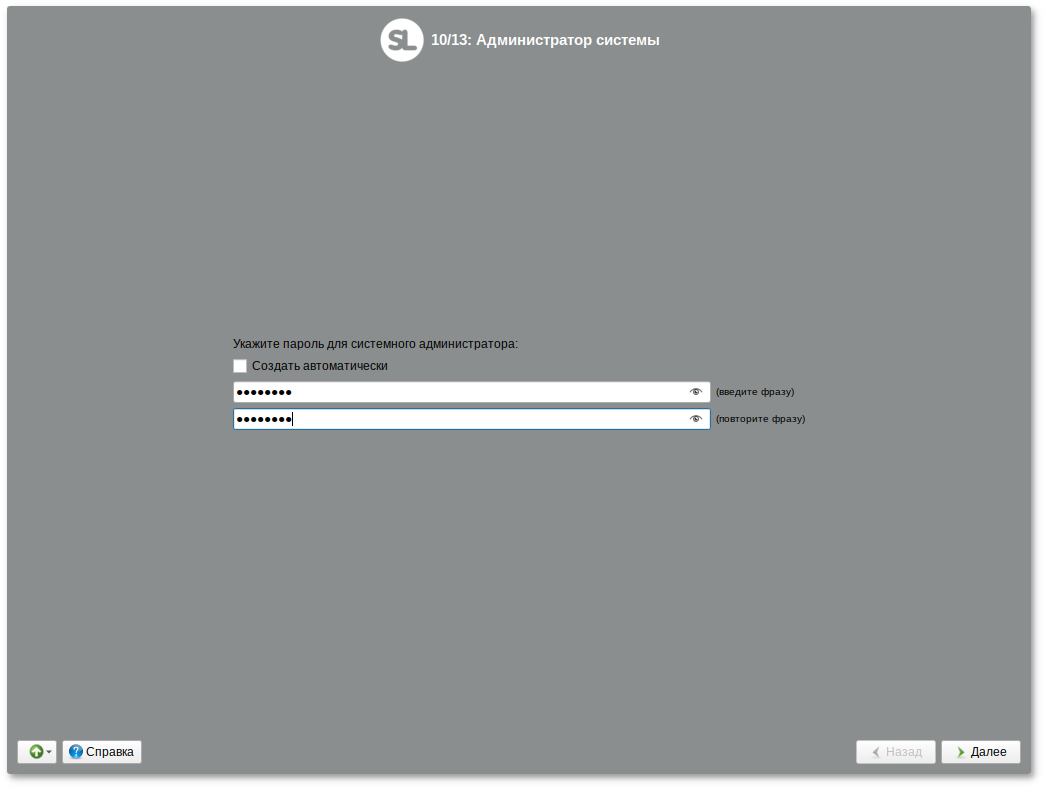
Task: Click the green up-arrow icon
Action: [x=36, y=752]
